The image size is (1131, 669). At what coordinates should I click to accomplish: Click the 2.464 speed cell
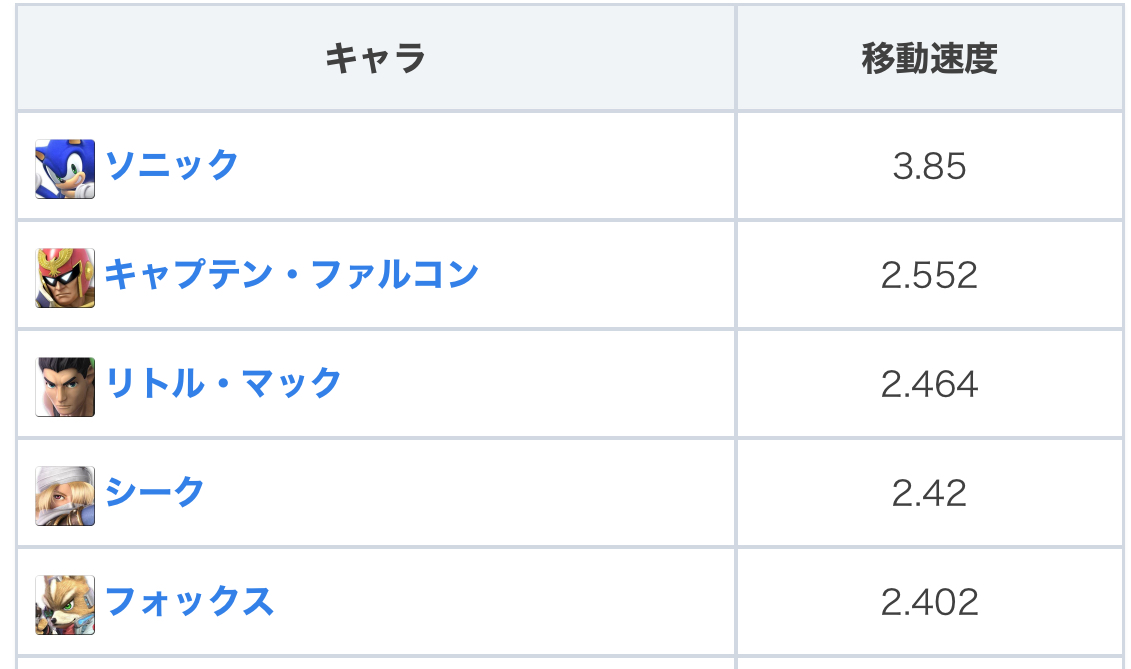(929, 384)
